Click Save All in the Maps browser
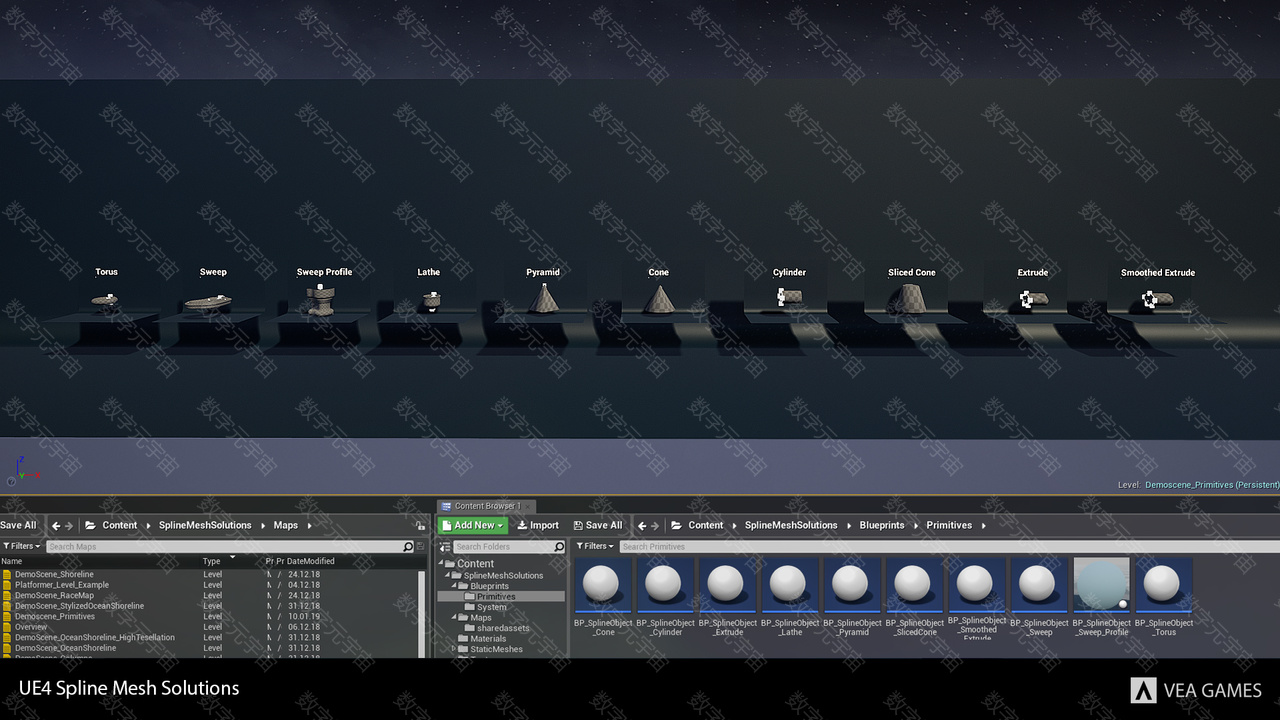 18,525
